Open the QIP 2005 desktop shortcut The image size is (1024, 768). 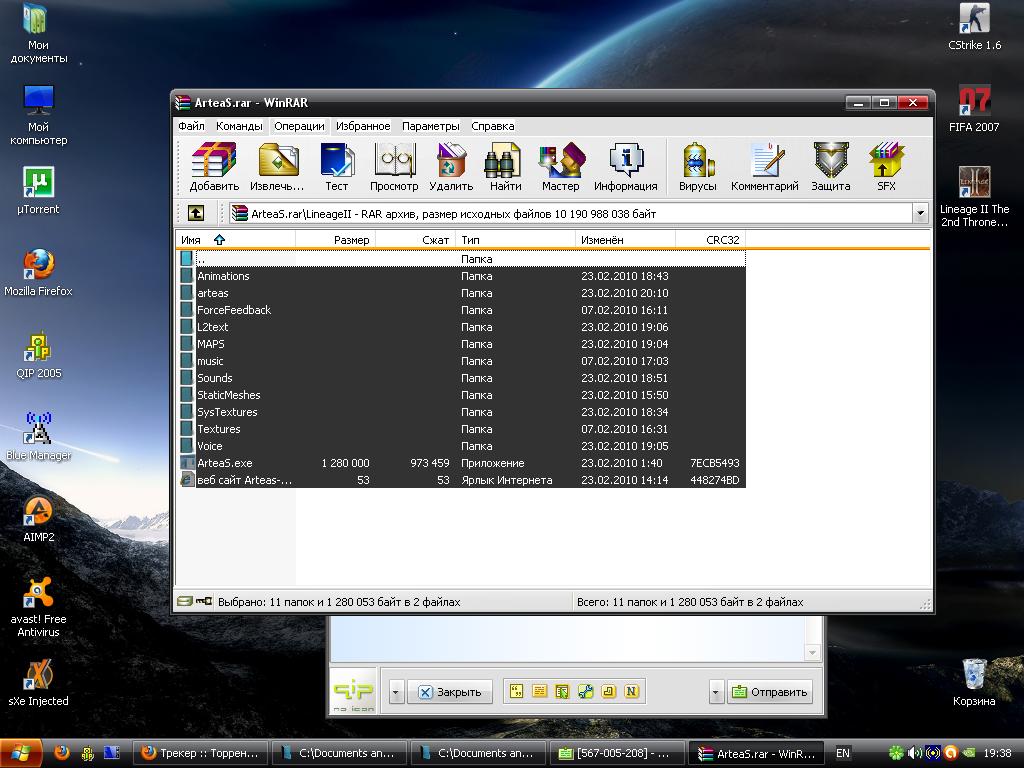(38, 355)
